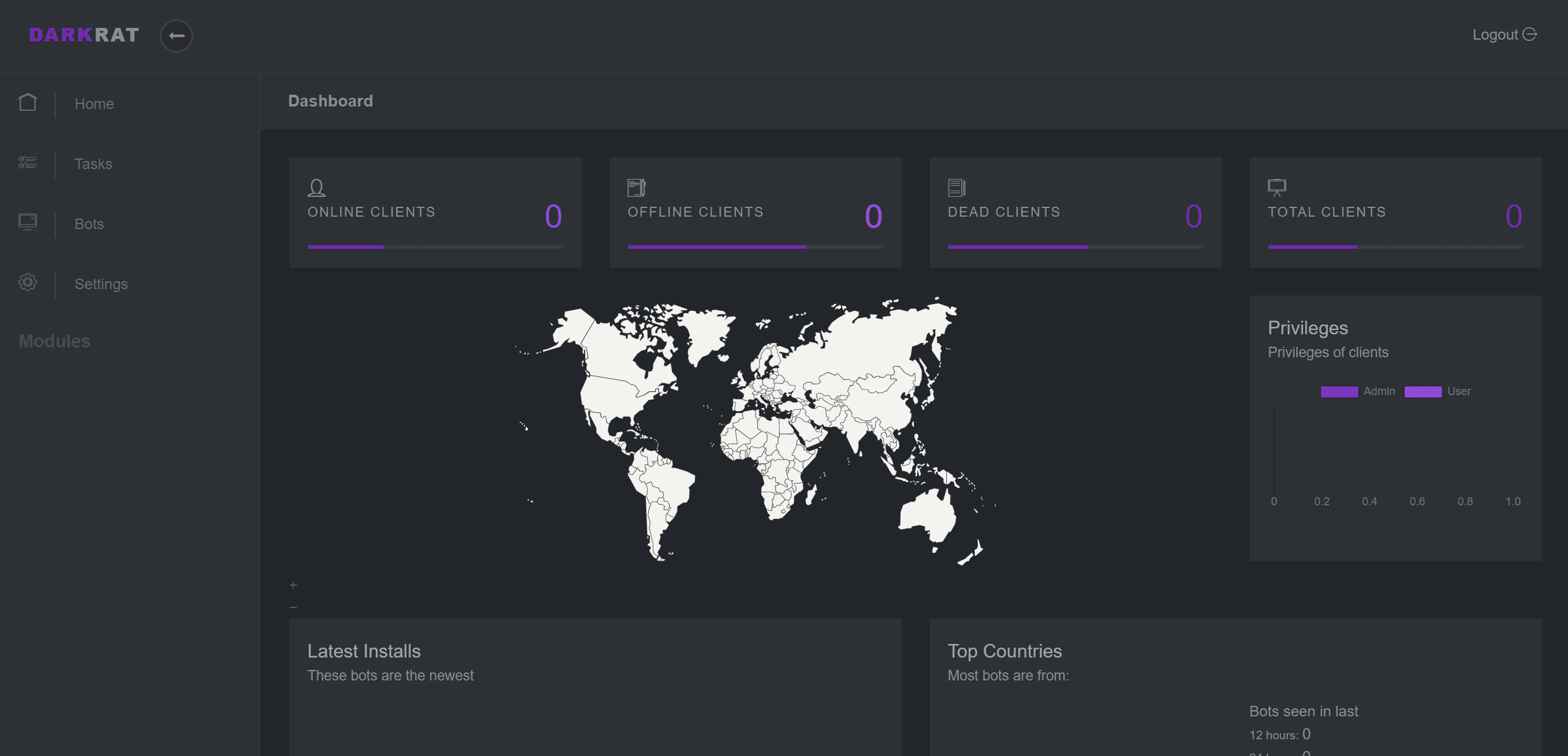Zoom in the world map with plus
Image resolution: width=1568 pixels, height=756 pixels.
click(x=293, y=585)
